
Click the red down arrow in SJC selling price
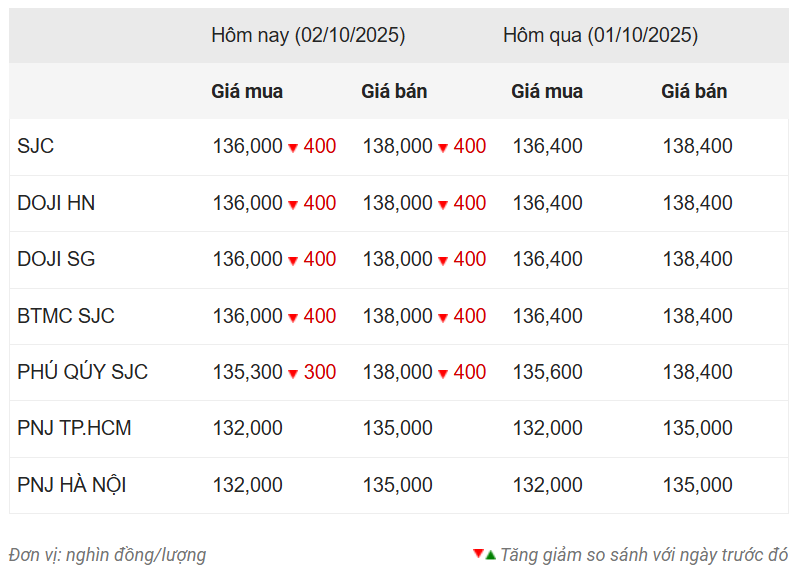[x=443, y=148]
